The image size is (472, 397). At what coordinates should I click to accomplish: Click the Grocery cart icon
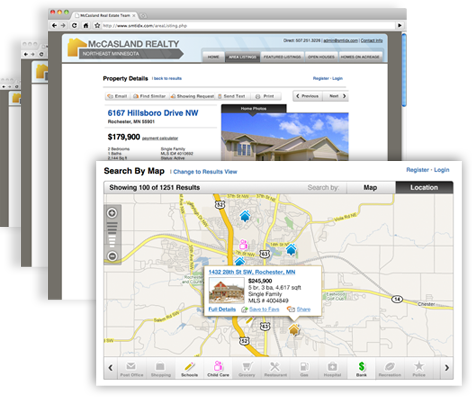247,366
